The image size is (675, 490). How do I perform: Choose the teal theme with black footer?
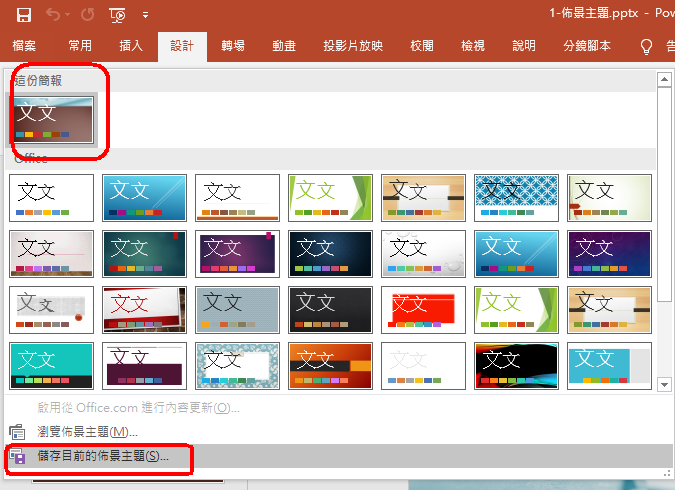pyautogui.click(x=51, y=366)
